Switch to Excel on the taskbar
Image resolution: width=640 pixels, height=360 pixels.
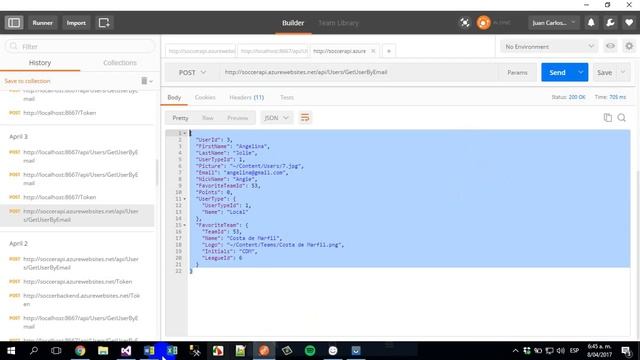coord(172,351)
